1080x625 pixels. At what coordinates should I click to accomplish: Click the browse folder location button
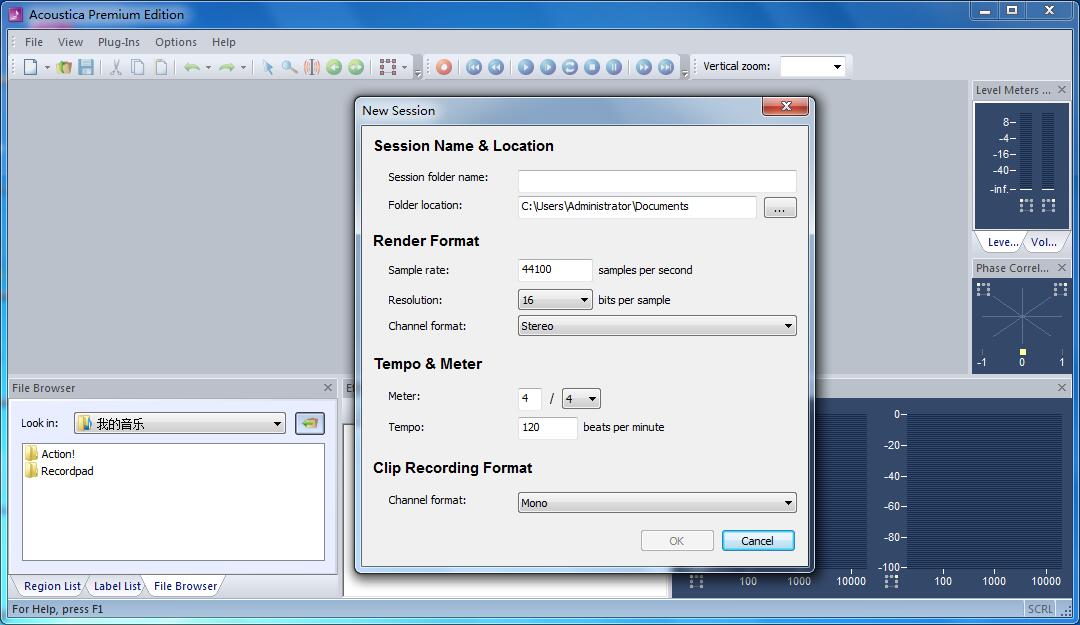click(x=780, y=207)
